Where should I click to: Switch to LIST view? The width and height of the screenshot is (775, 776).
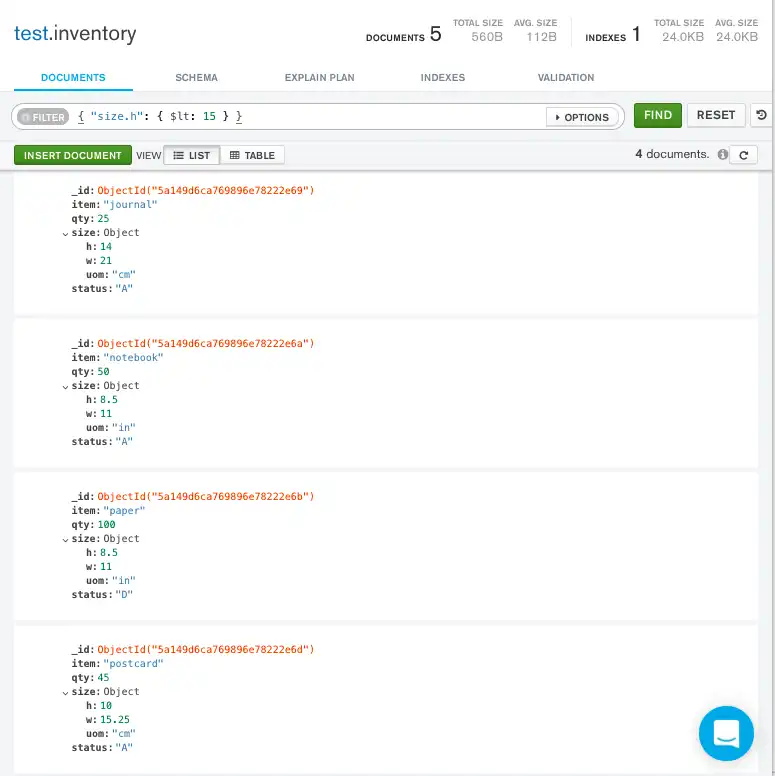coord(192,155)
